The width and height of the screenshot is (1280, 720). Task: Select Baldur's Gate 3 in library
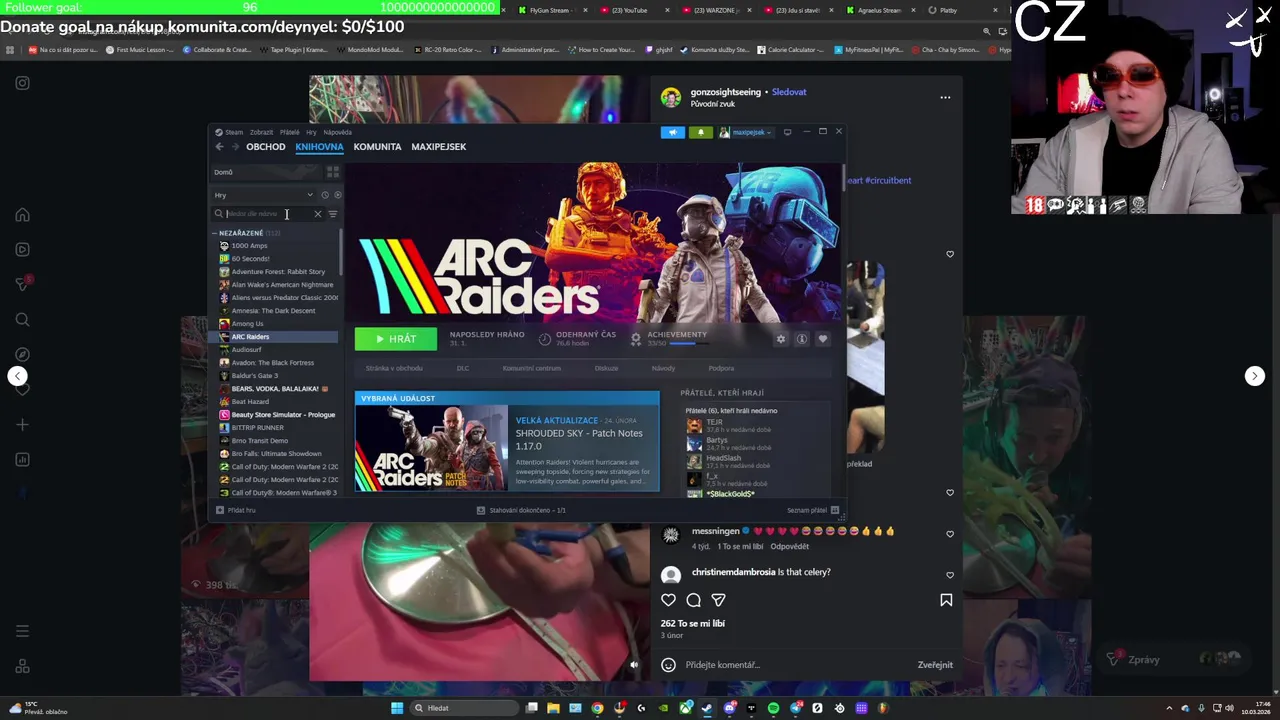click(255, 376)
